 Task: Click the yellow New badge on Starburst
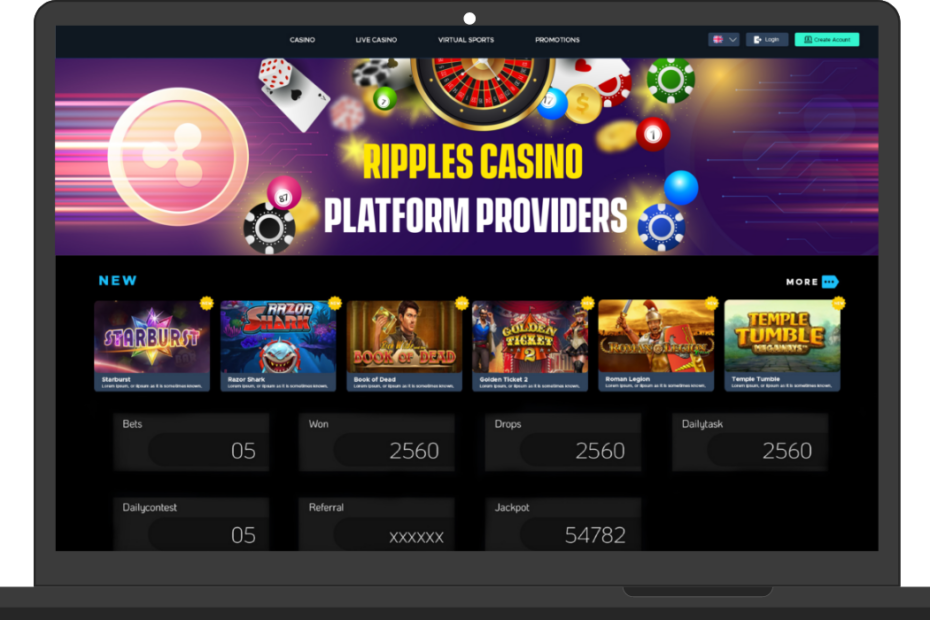[x=206, y=303]
